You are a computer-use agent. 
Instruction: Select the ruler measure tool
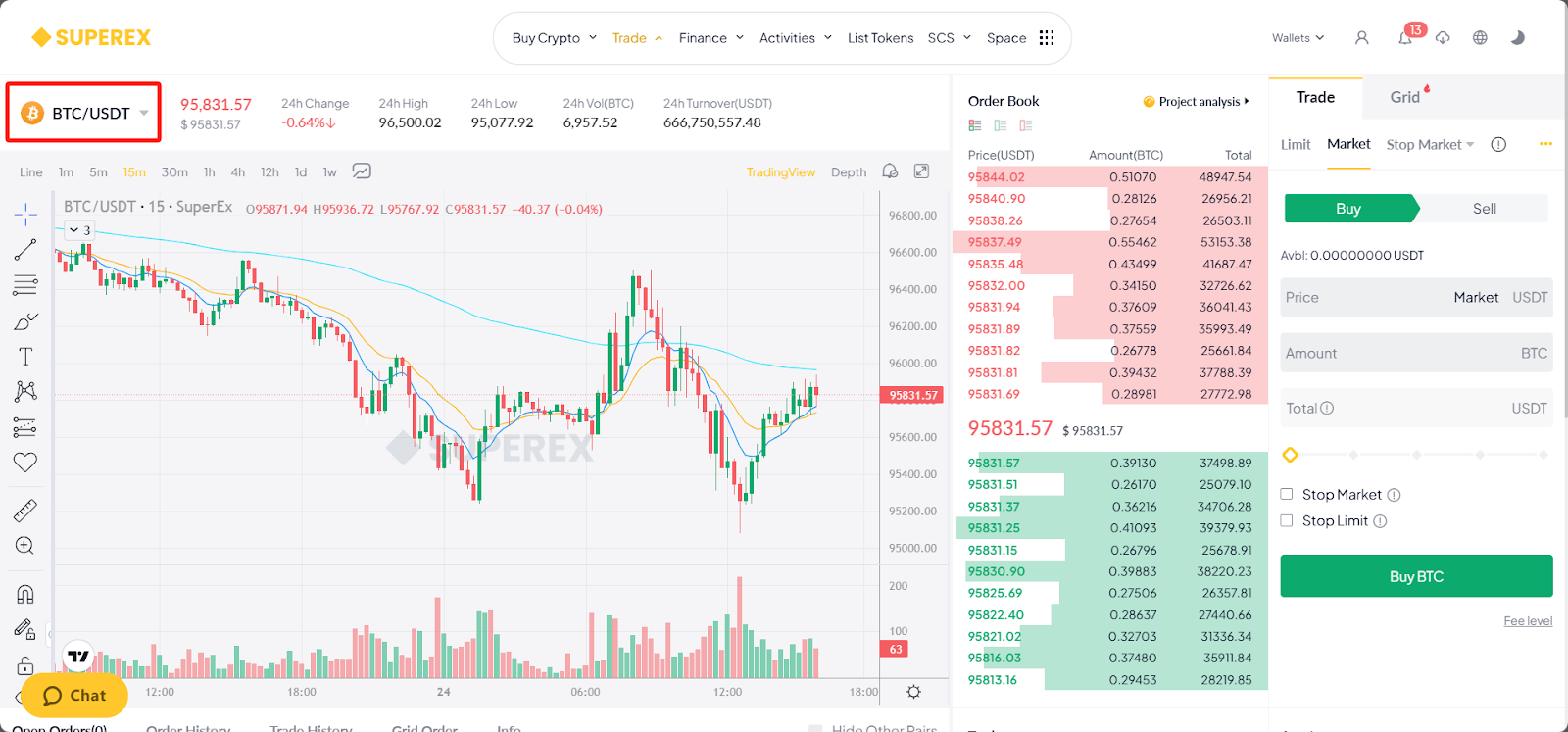tap(25, 511)
